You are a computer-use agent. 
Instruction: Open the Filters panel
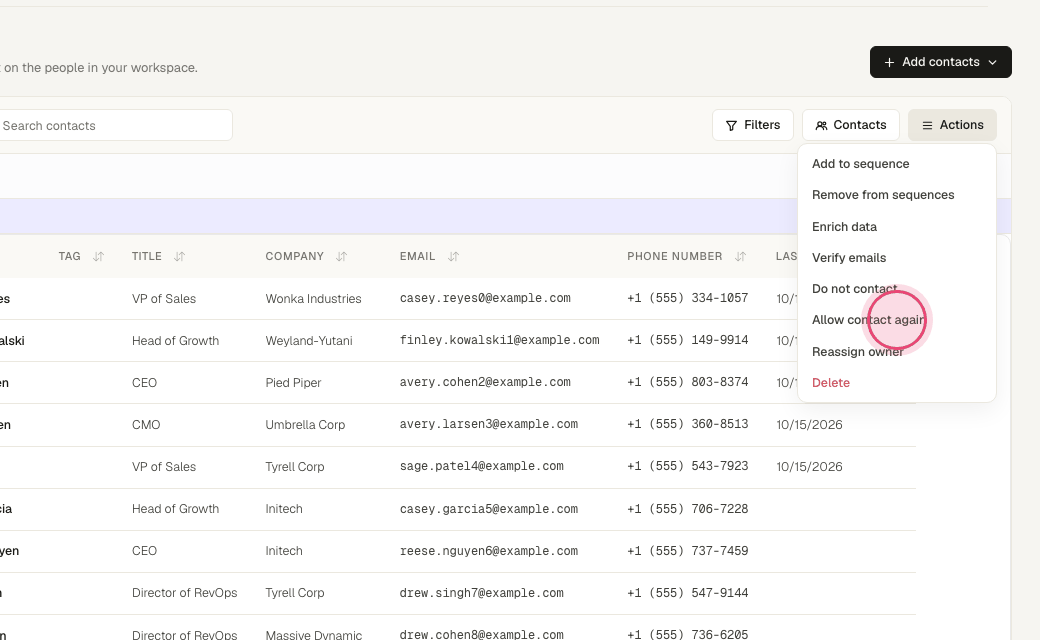pyautogui.click(x=753, y=125)
